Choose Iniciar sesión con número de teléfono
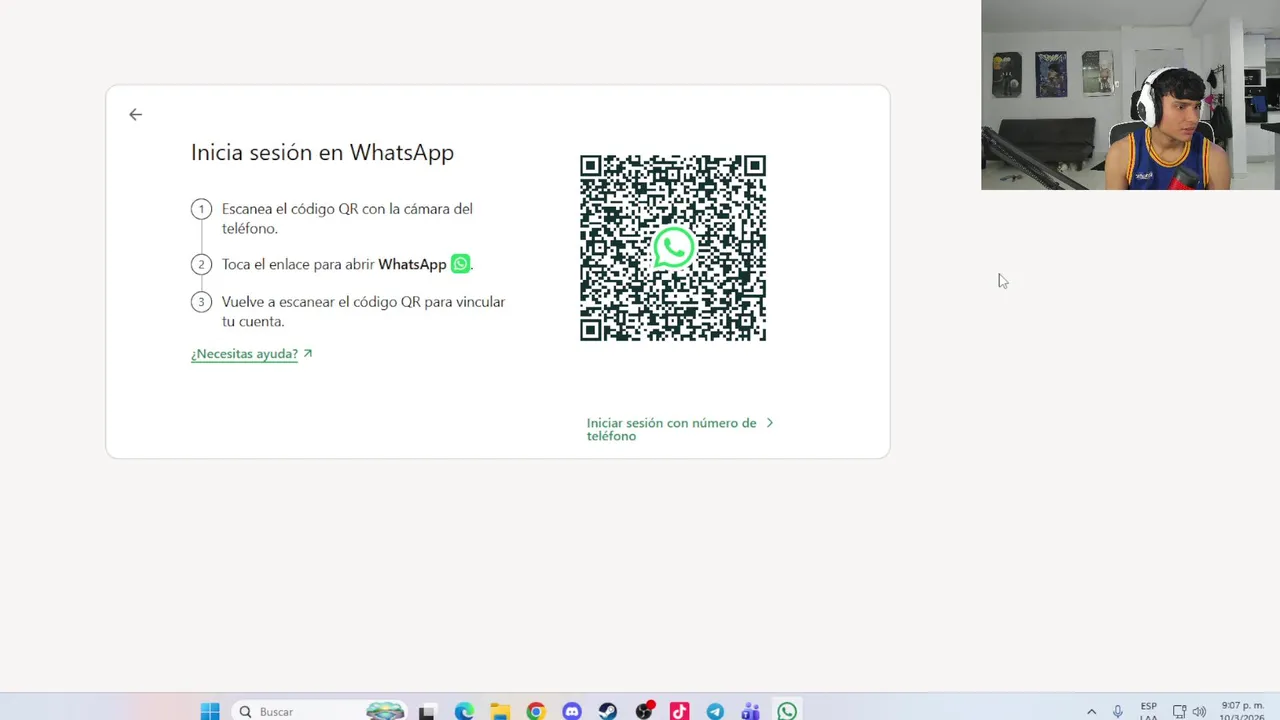Screen dimensions: 1280x720 pos(671,429)
